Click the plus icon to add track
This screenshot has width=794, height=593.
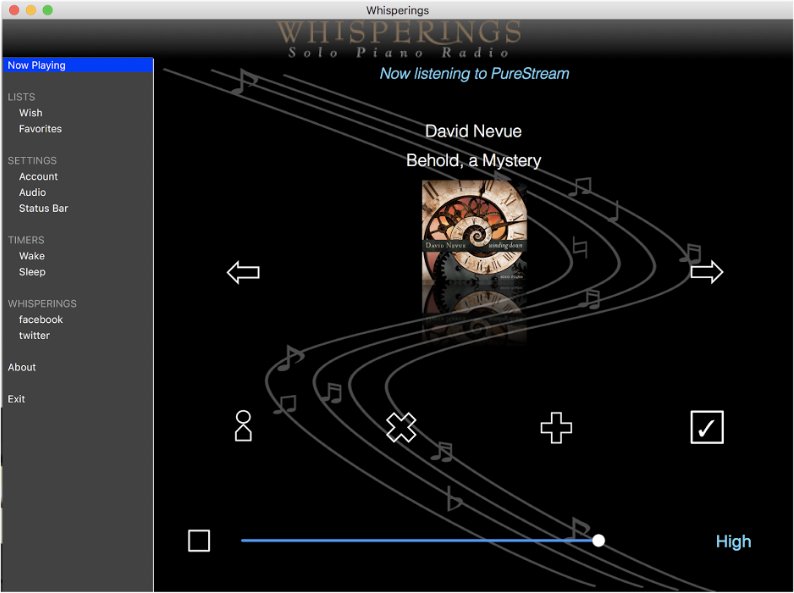(x=556, y=428)
